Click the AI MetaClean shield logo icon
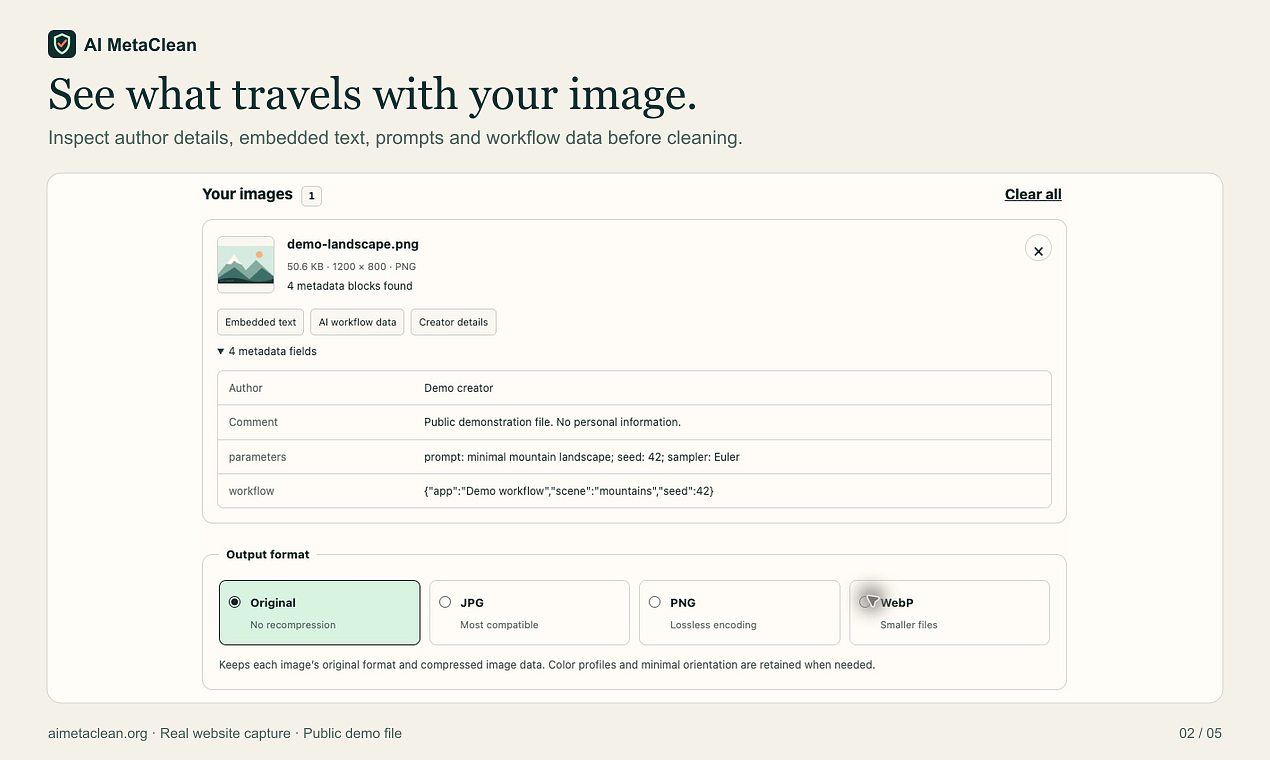This screenshot has height=760, width=1270. coord(62,44)
